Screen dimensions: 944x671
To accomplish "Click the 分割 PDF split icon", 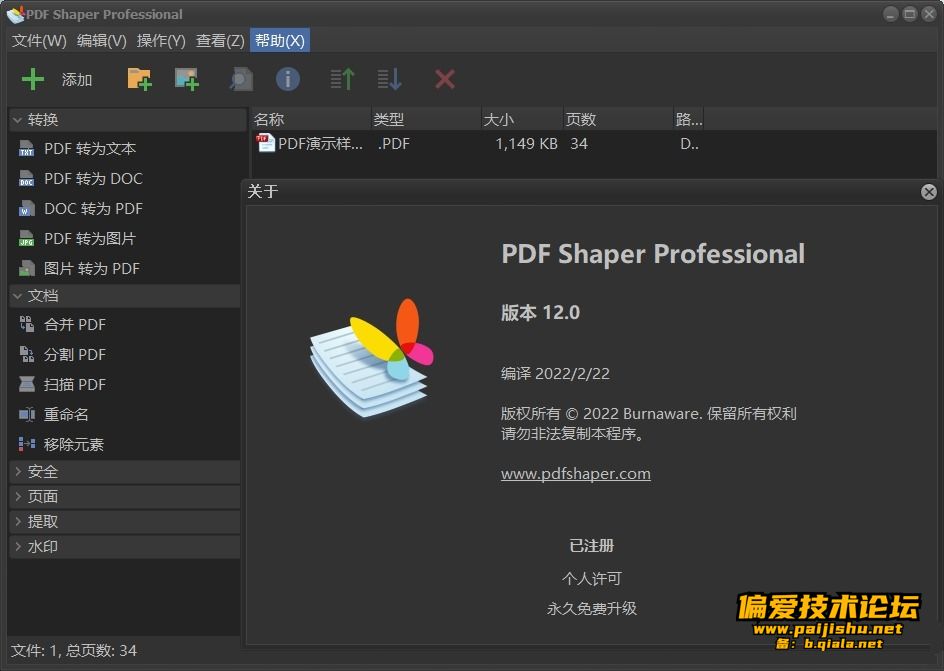I will pos(26,354).
